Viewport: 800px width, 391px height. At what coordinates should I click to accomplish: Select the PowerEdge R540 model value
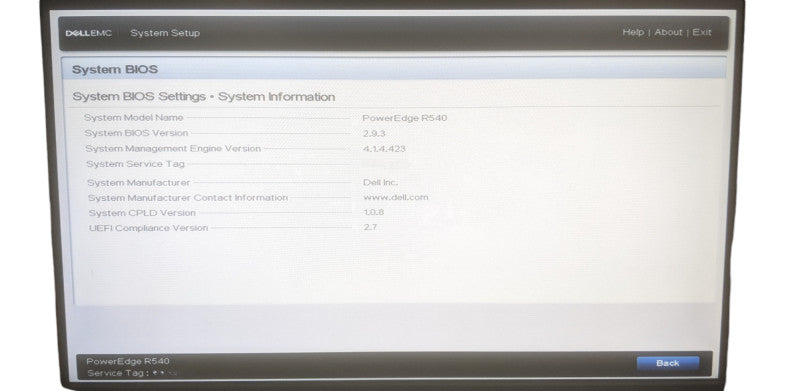(405, 118)
